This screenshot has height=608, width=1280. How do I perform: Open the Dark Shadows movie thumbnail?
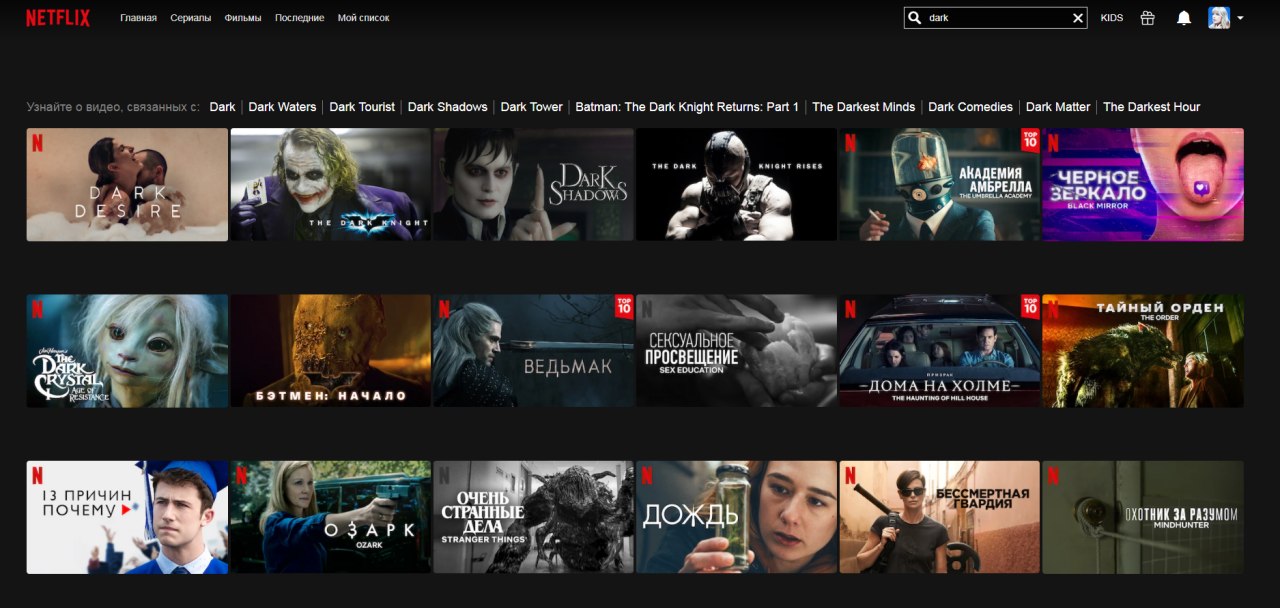[x=533, y=184]
